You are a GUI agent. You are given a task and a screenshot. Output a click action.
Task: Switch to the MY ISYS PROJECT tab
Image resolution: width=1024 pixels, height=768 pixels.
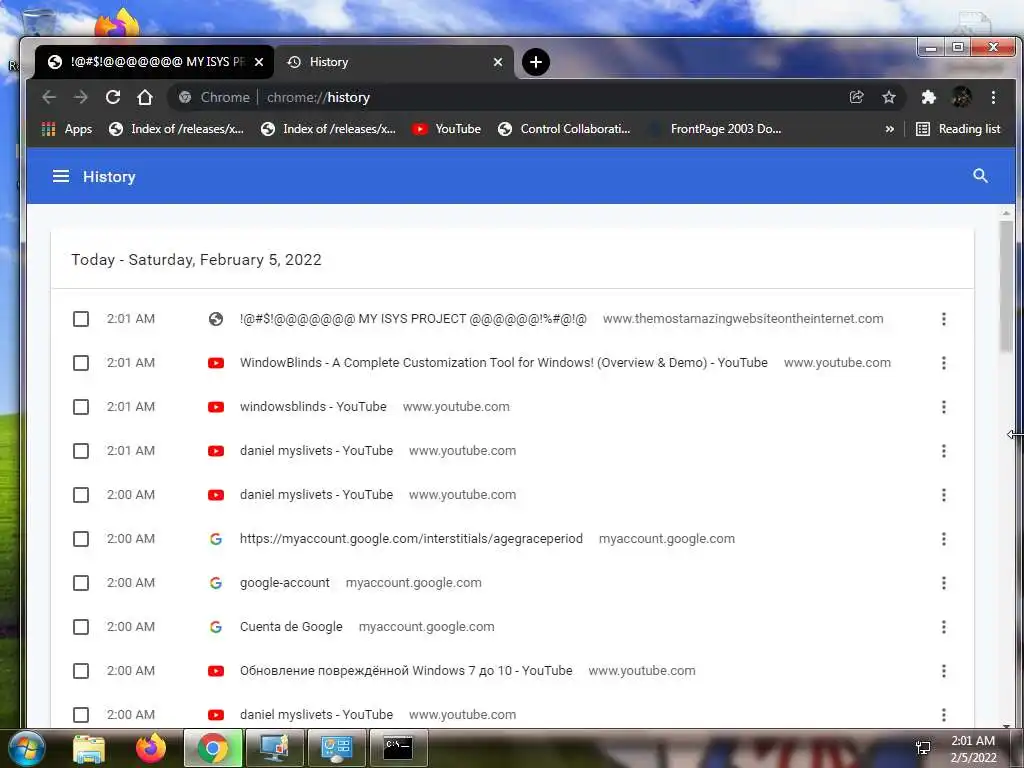pyautogui.click(x=154, y=62)
